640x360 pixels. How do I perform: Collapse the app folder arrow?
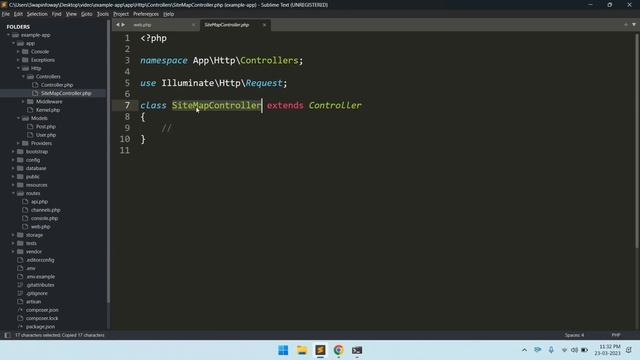pyautogui.click(x=13, y=43)
